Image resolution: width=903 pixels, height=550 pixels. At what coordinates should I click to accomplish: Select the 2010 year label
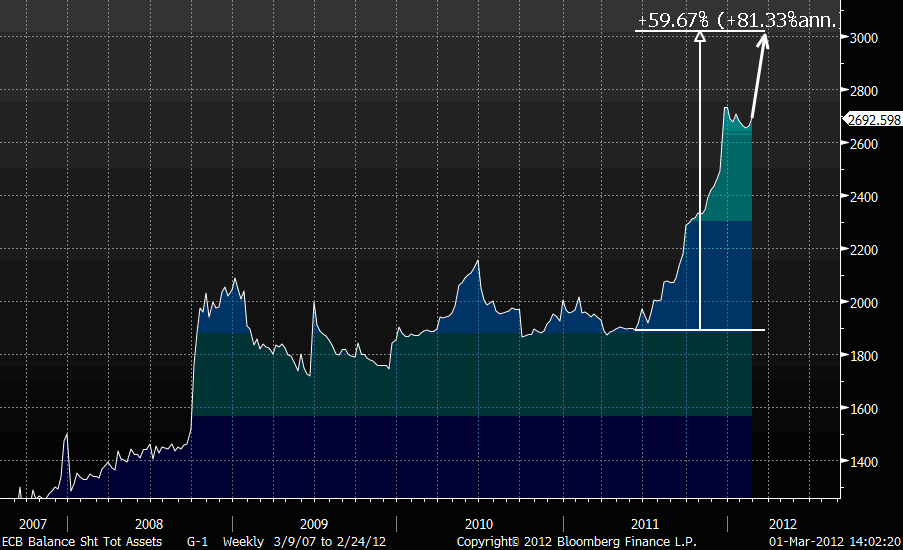479,524
